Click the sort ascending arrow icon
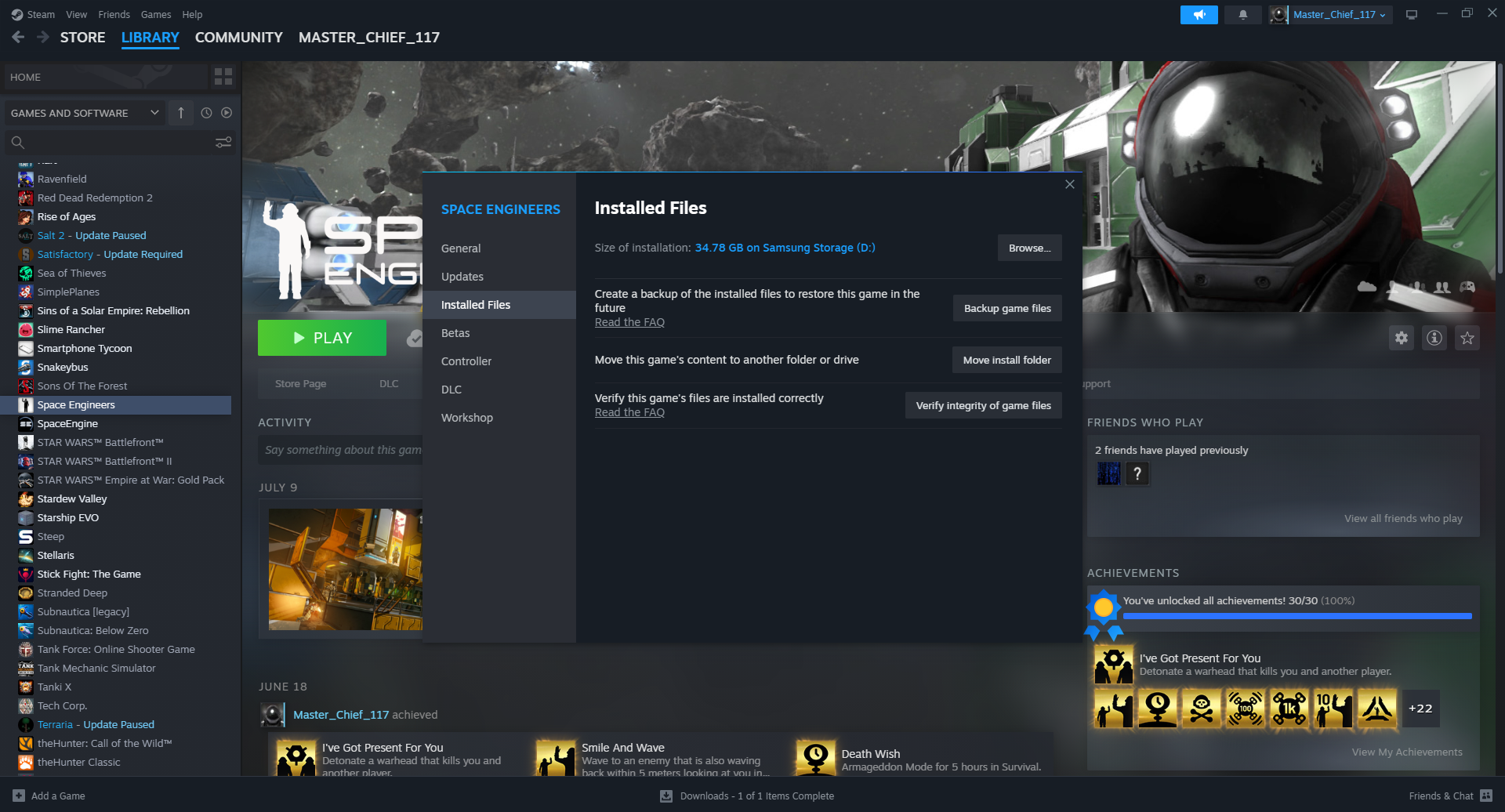This screenshot has width=1505, height=812. pyautogui.click(x=181, y=113)
